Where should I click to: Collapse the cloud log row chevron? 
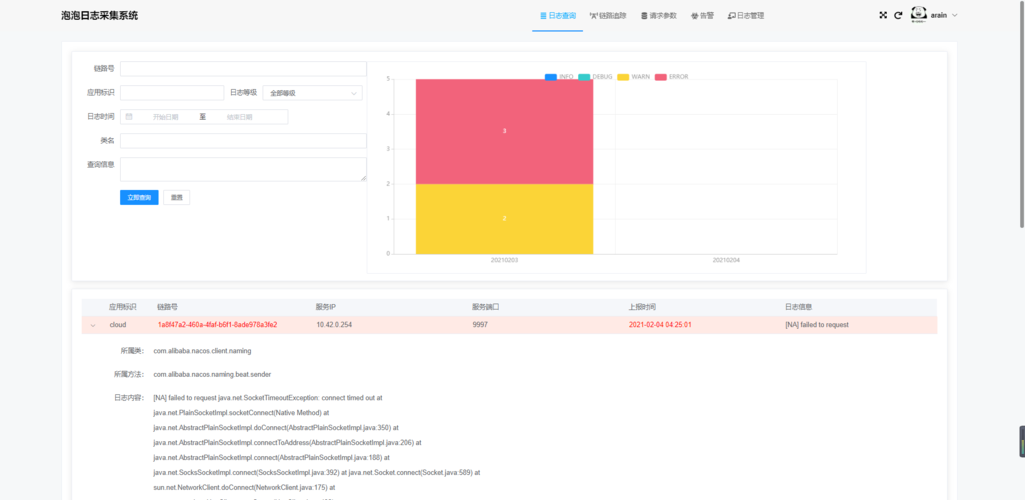[x=93, y=325]
